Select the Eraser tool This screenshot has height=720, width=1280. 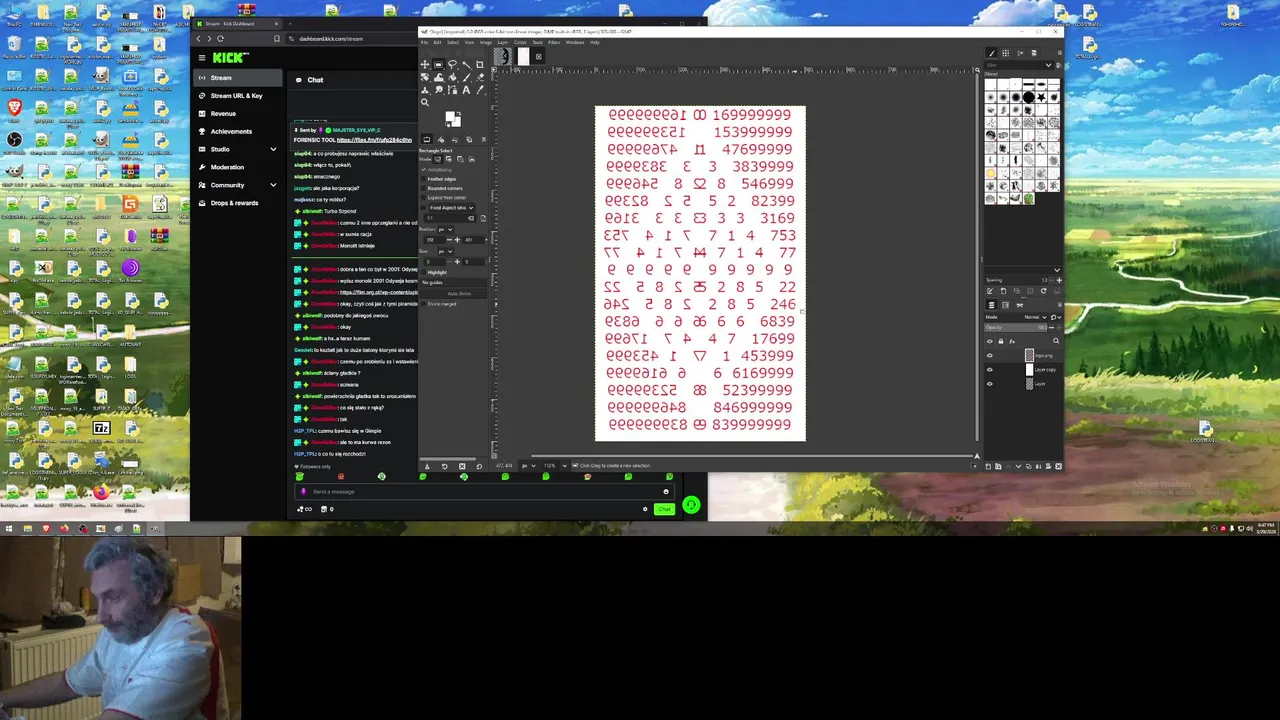pyautogui.click(x=480, y=77)
